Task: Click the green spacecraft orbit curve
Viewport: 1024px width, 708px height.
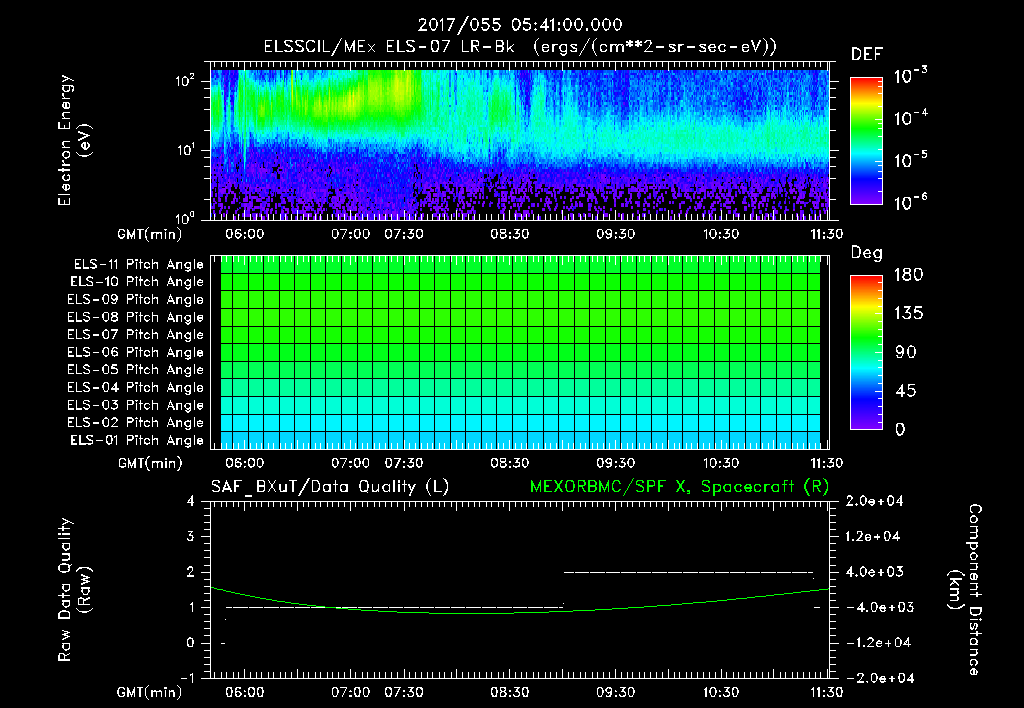Action: pos(520,613)
